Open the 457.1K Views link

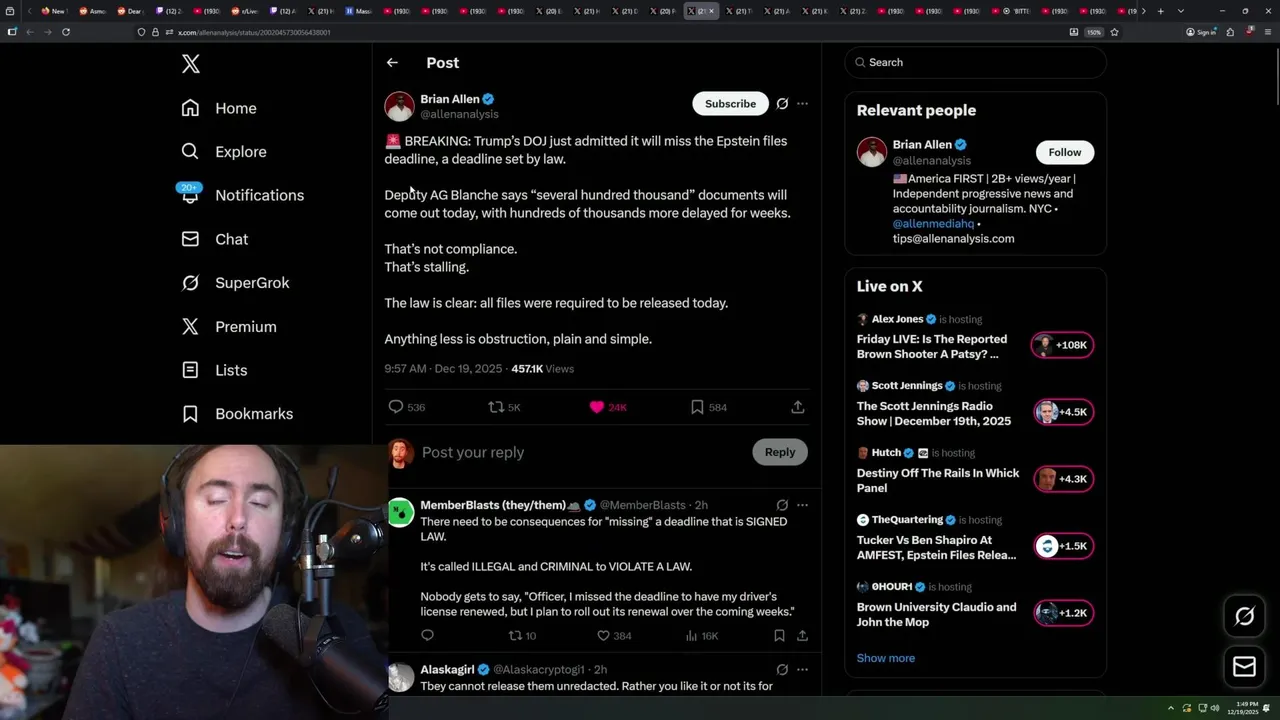point(542,369)
